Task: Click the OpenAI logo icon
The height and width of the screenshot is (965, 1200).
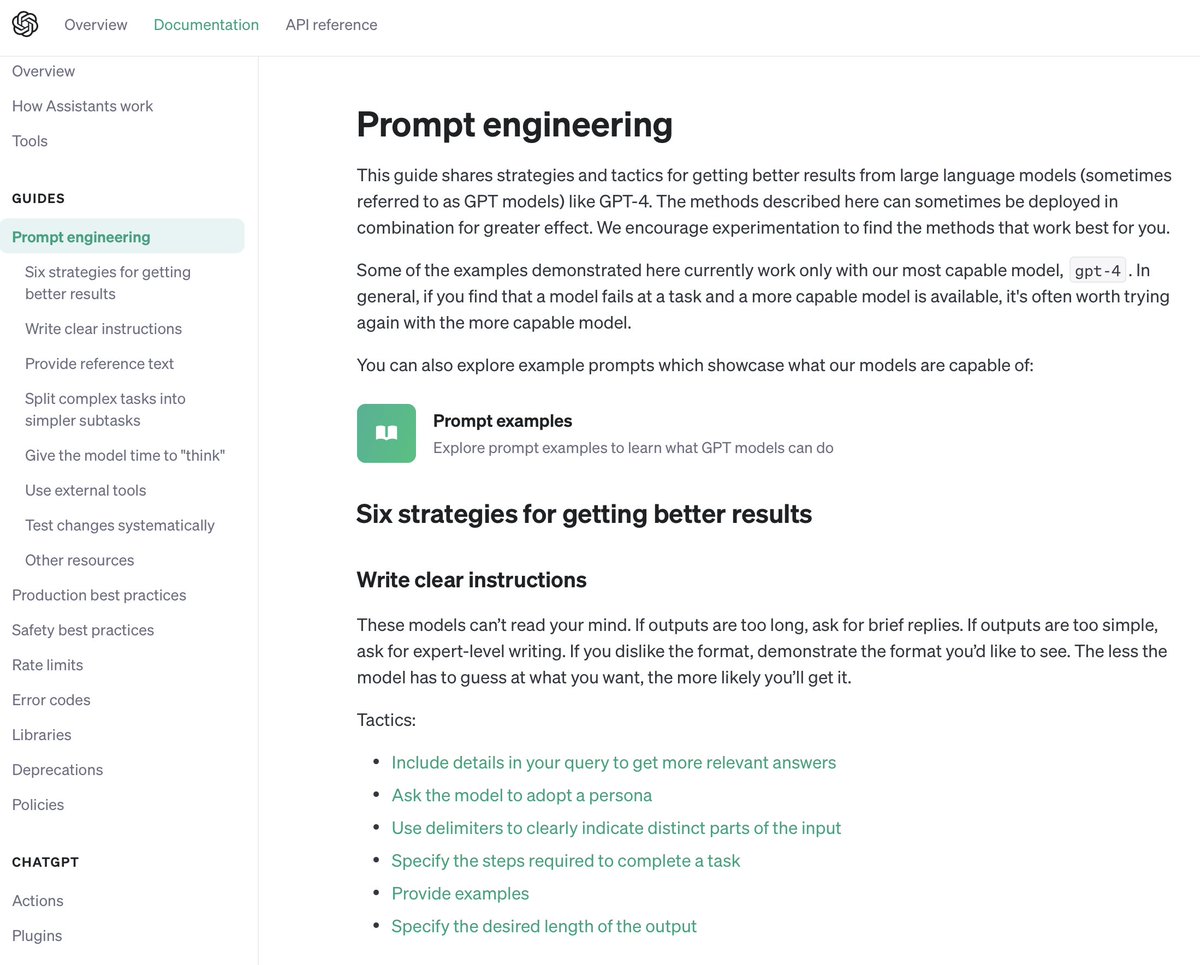Action: pyautogui.click(x=25, y=25)
